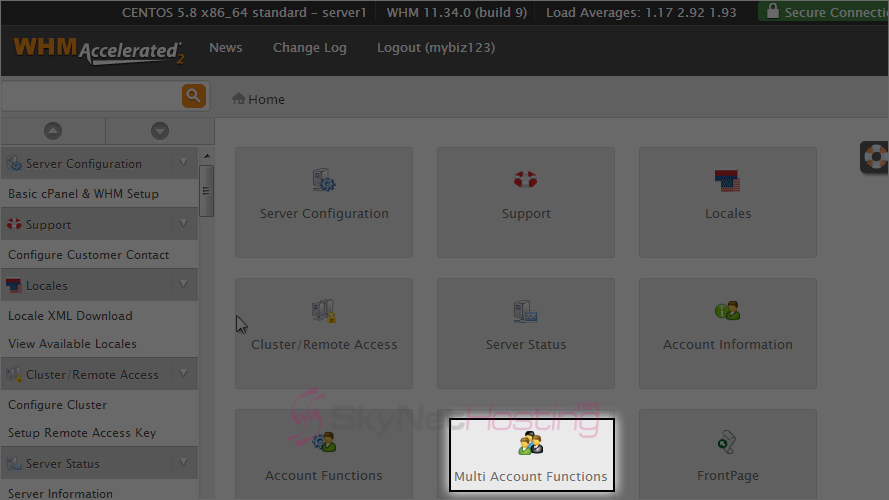Open the Account Functions tile

coord(324,455)
